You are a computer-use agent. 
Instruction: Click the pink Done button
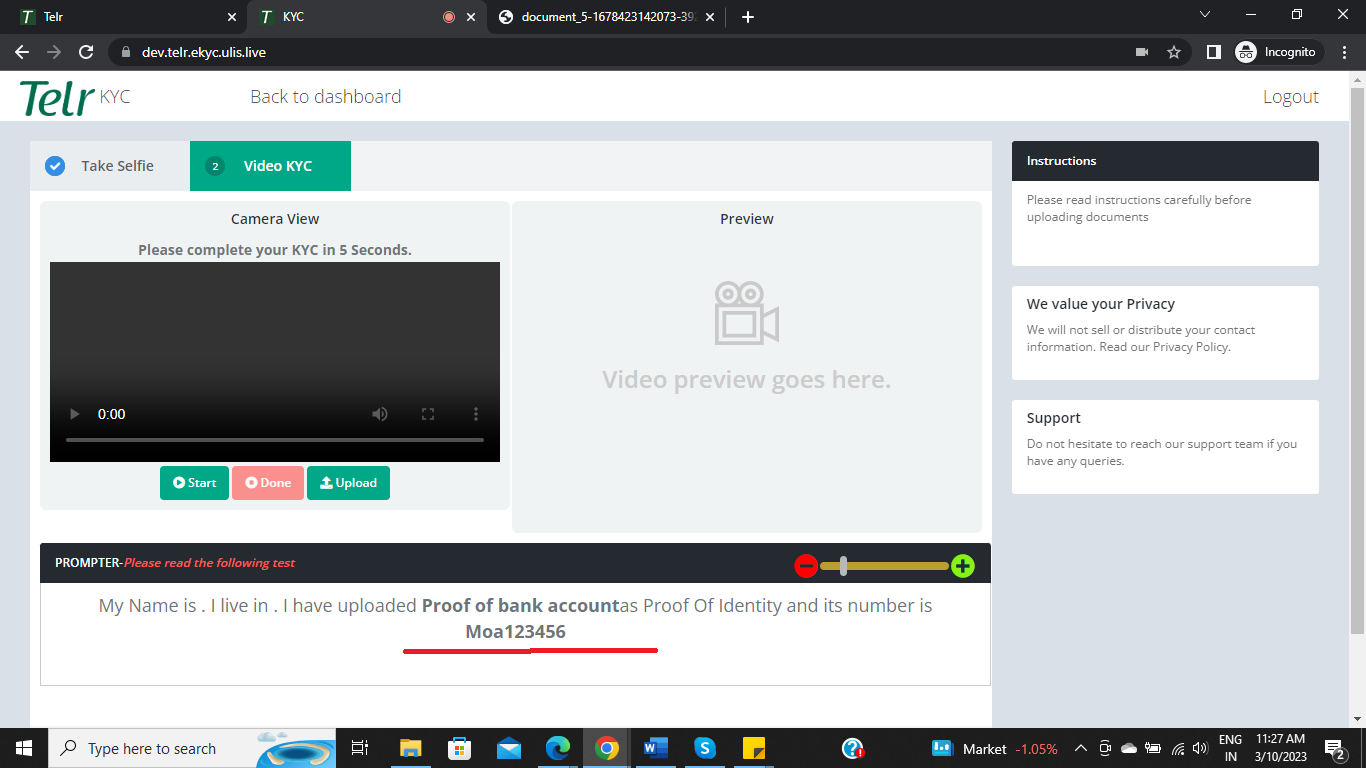tap(268, 483)
